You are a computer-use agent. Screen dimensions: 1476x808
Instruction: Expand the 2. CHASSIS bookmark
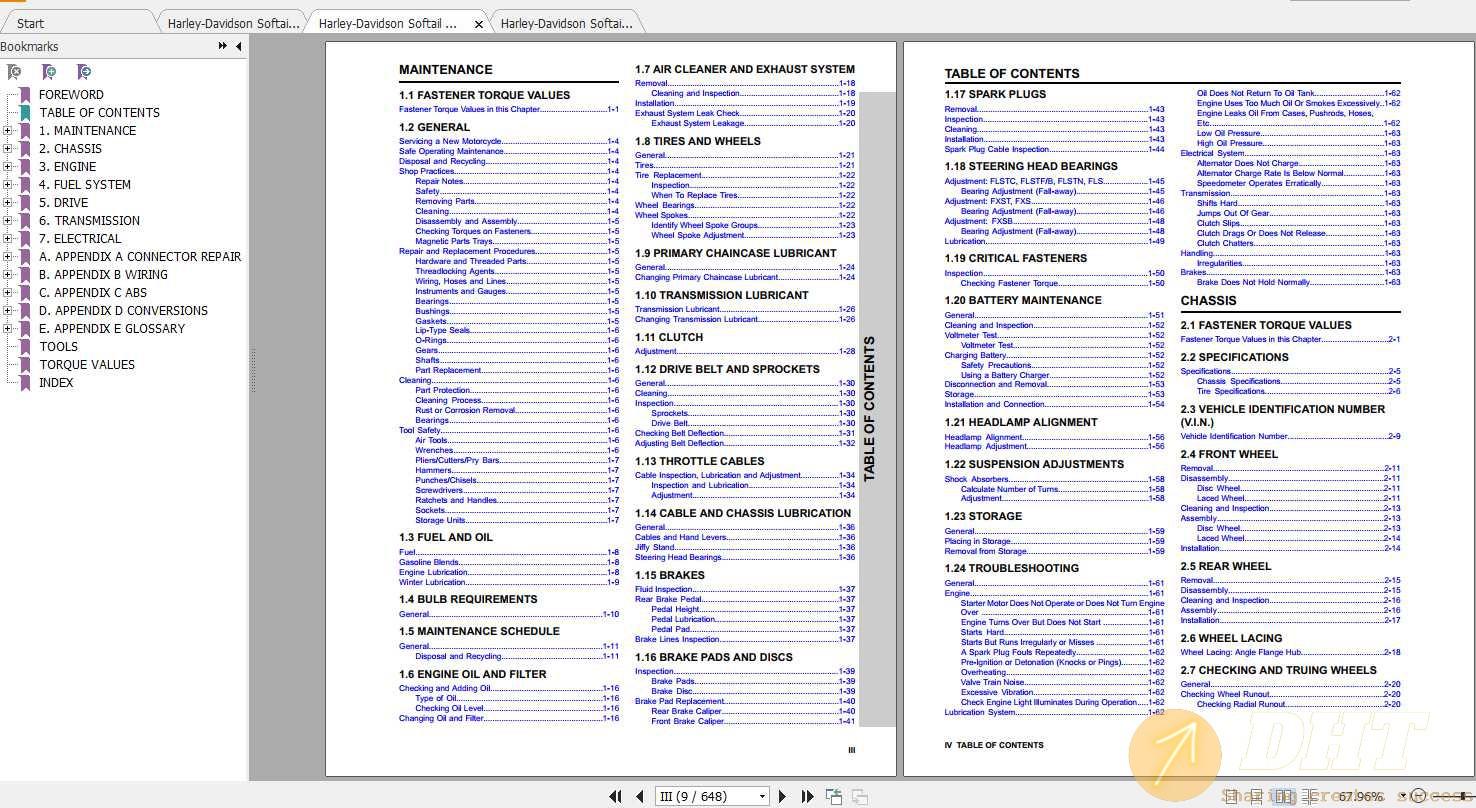(x=8, y=149)
